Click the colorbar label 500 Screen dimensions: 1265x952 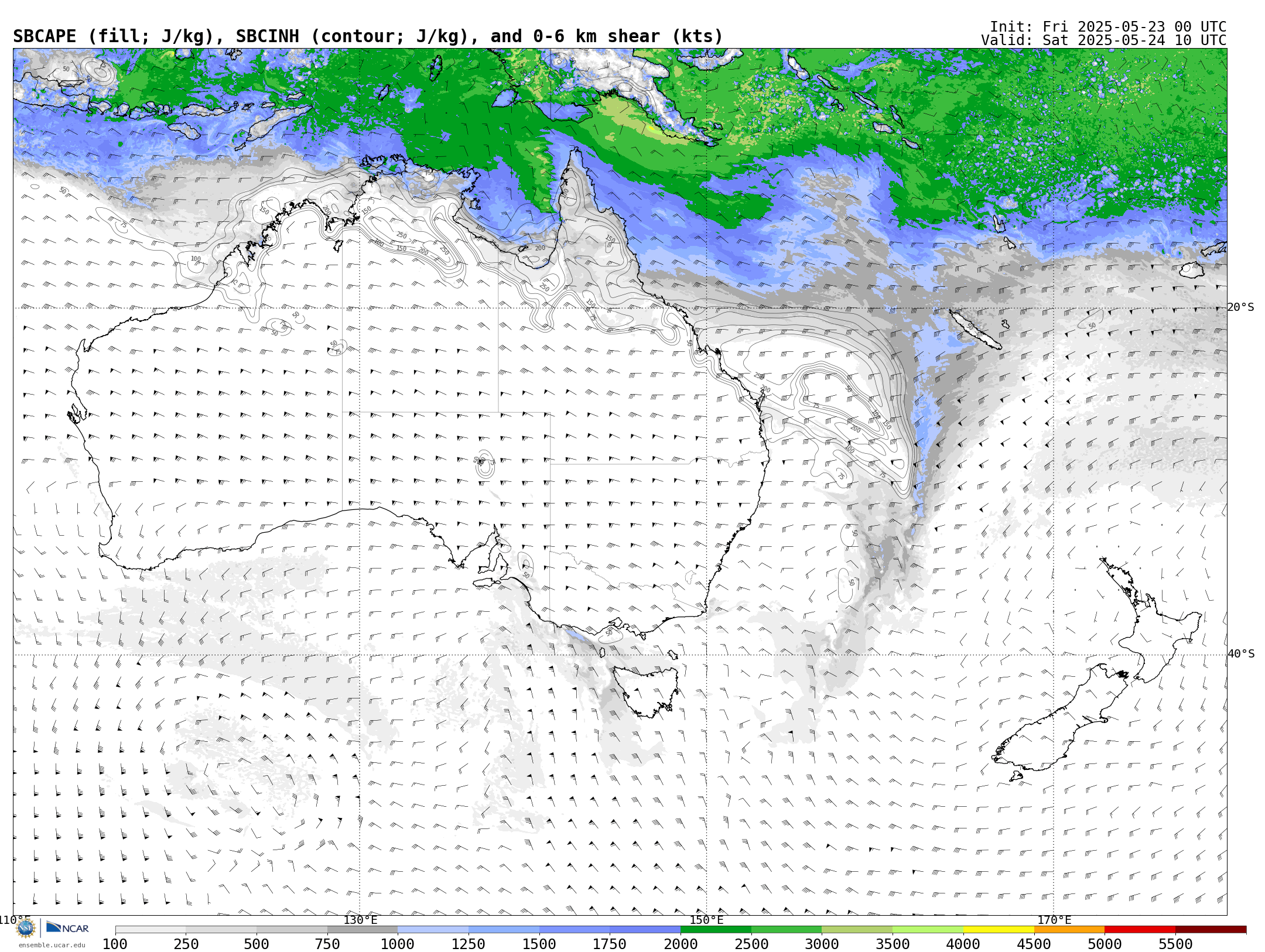(257, 944)
